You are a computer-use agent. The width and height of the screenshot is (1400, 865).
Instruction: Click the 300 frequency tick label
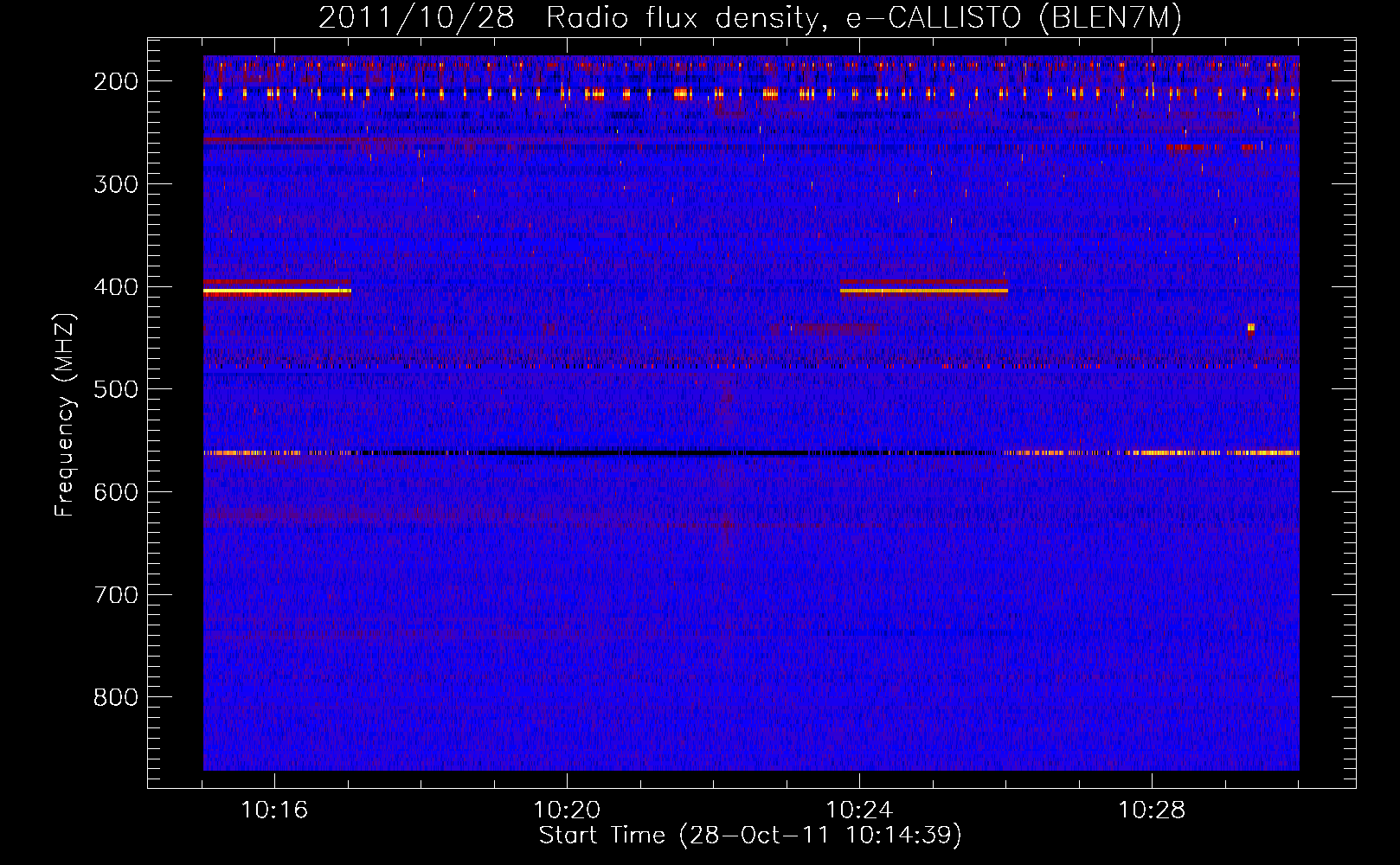click(x=116, y=184)
